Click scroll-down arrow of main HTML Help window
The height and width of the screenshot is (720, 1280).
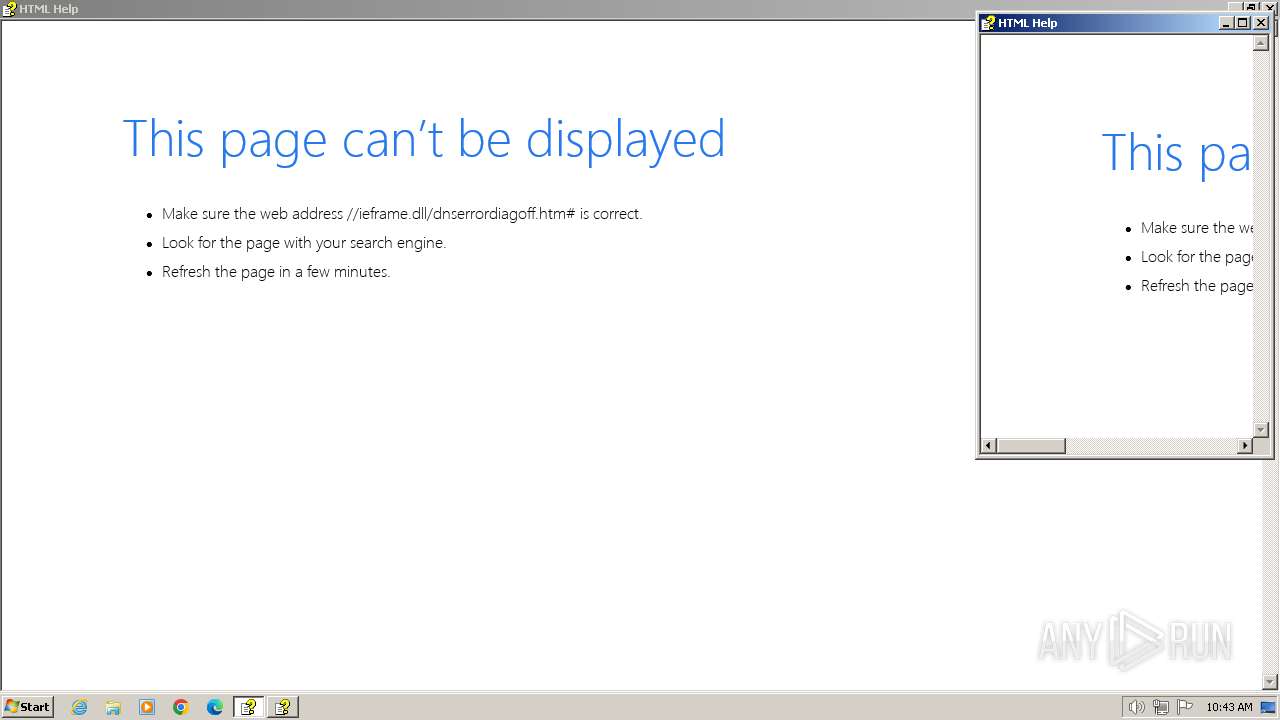pyautogui.click(x=1271, y=682)
